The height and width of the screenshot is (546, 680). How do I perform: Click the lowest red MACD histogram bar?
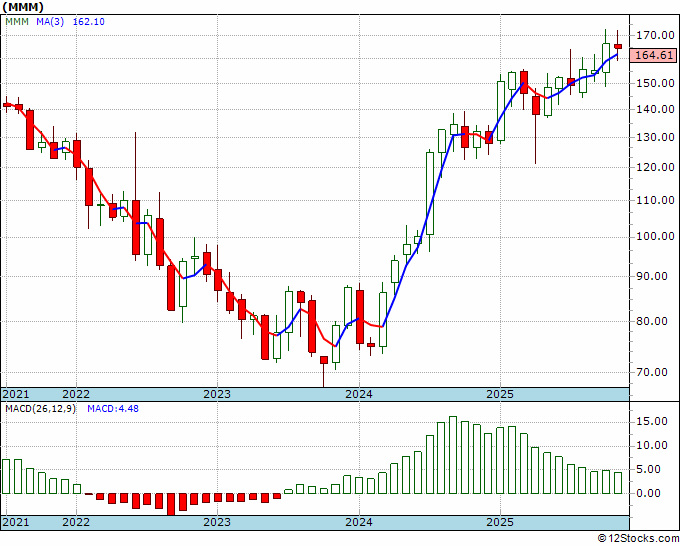(171, 504)
